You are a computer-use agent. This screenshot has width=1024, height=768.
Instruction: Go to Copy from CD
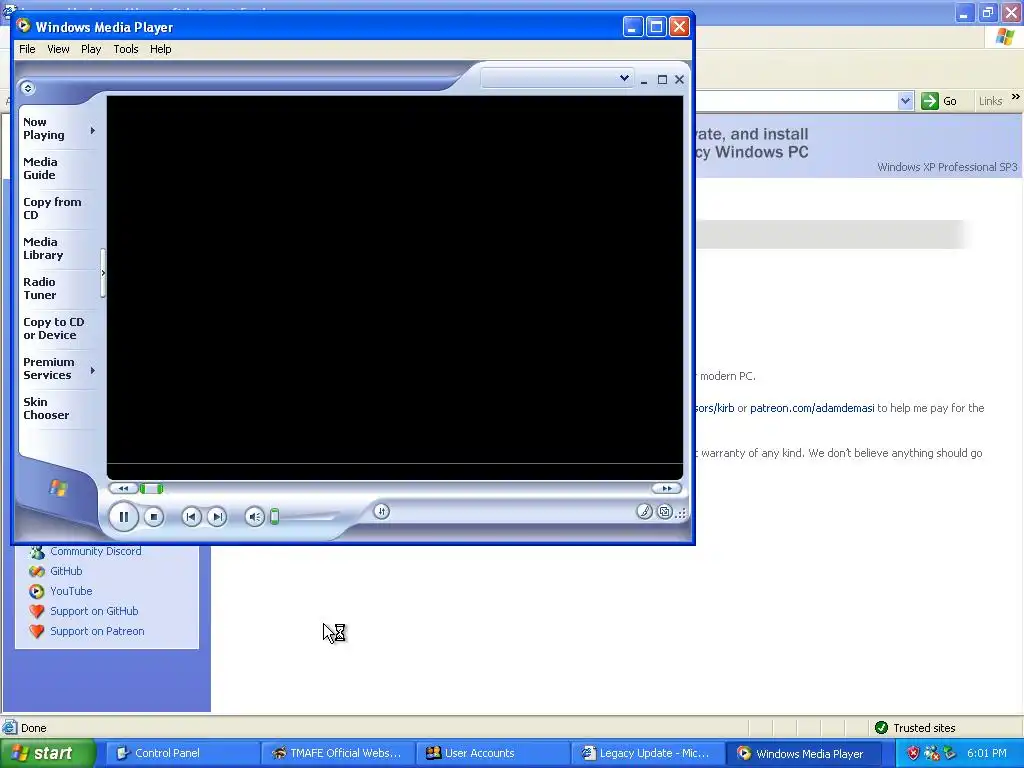click(x=52, y=208)
